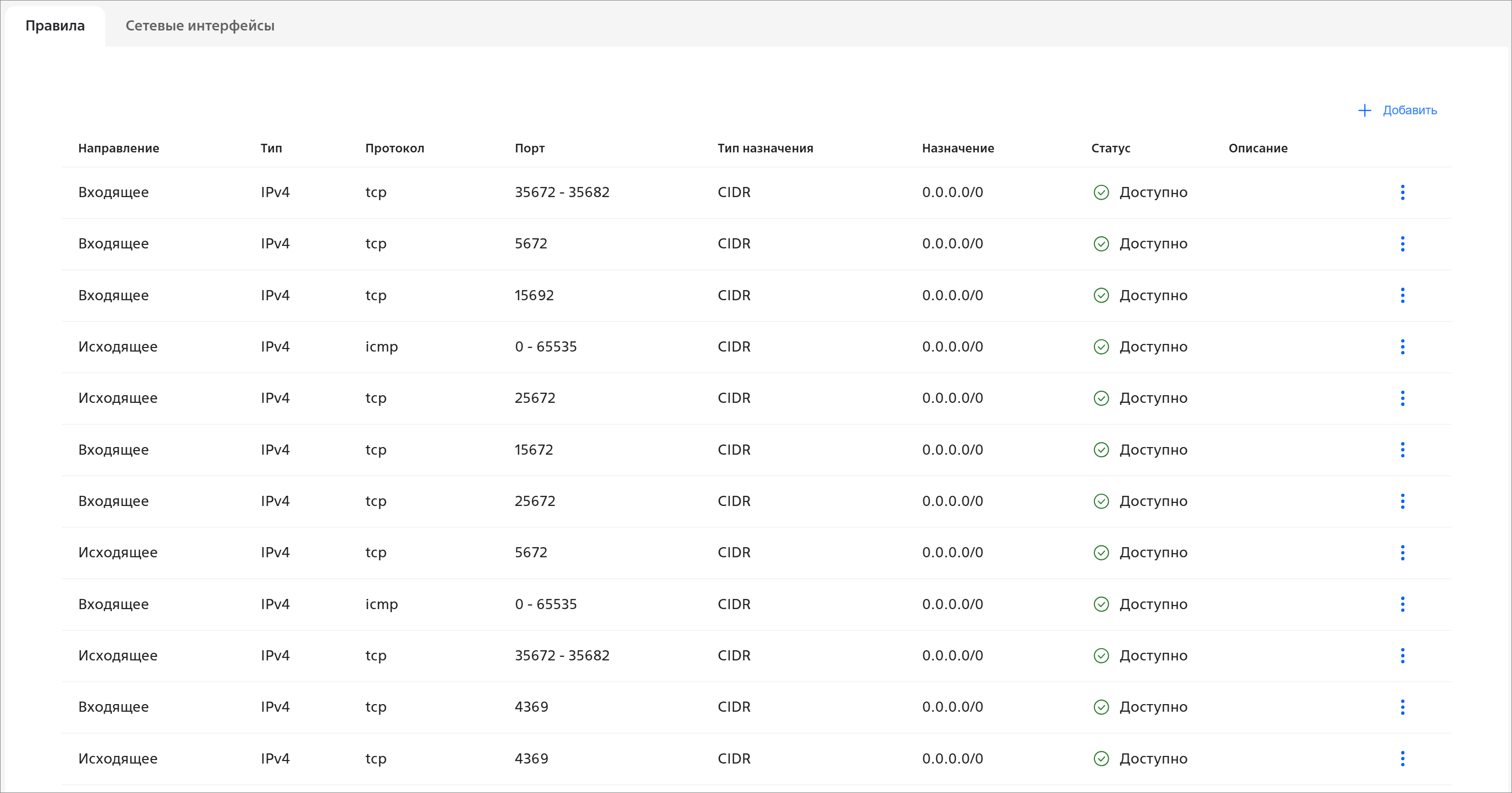This screenshot has width=1512, height=793.
Task: Open three-dot menu for outgoing icmp rule
Action: 1402,347
